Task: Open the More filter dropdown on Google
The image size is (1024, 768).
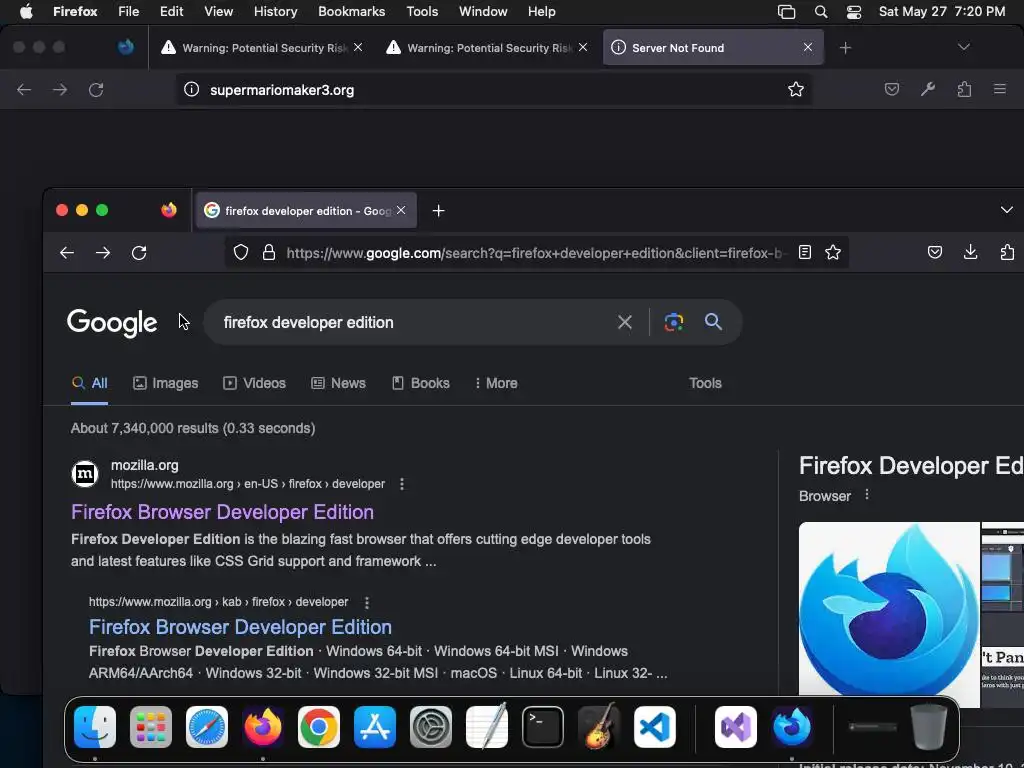Action: pos(497,383)
